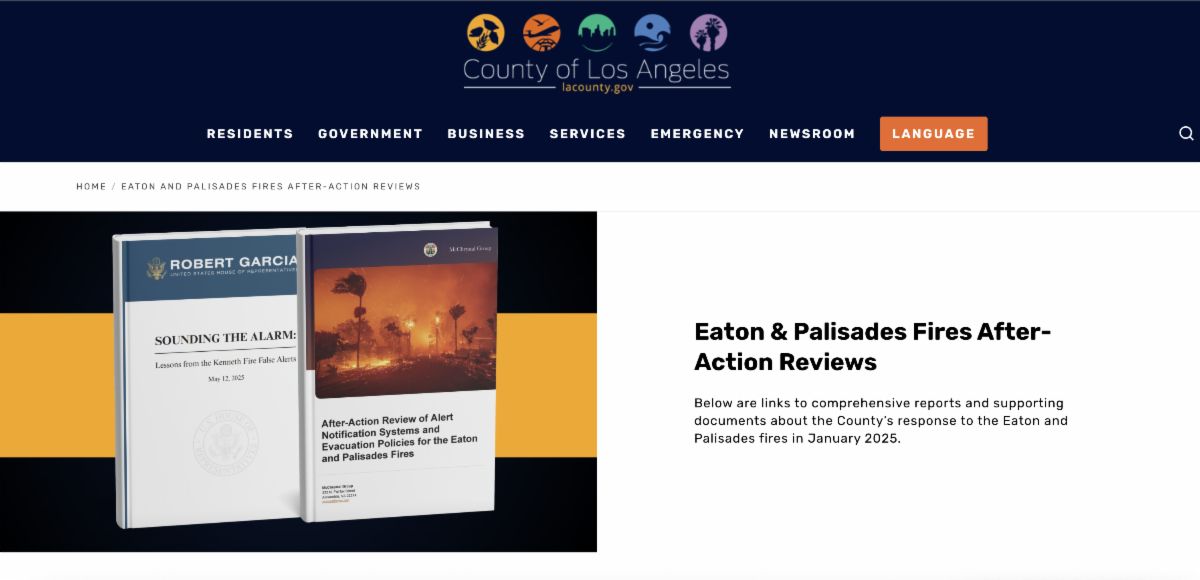Click the magnifying glass search icon
Screen dimensions: 1200x580
tap(1186, 134)
